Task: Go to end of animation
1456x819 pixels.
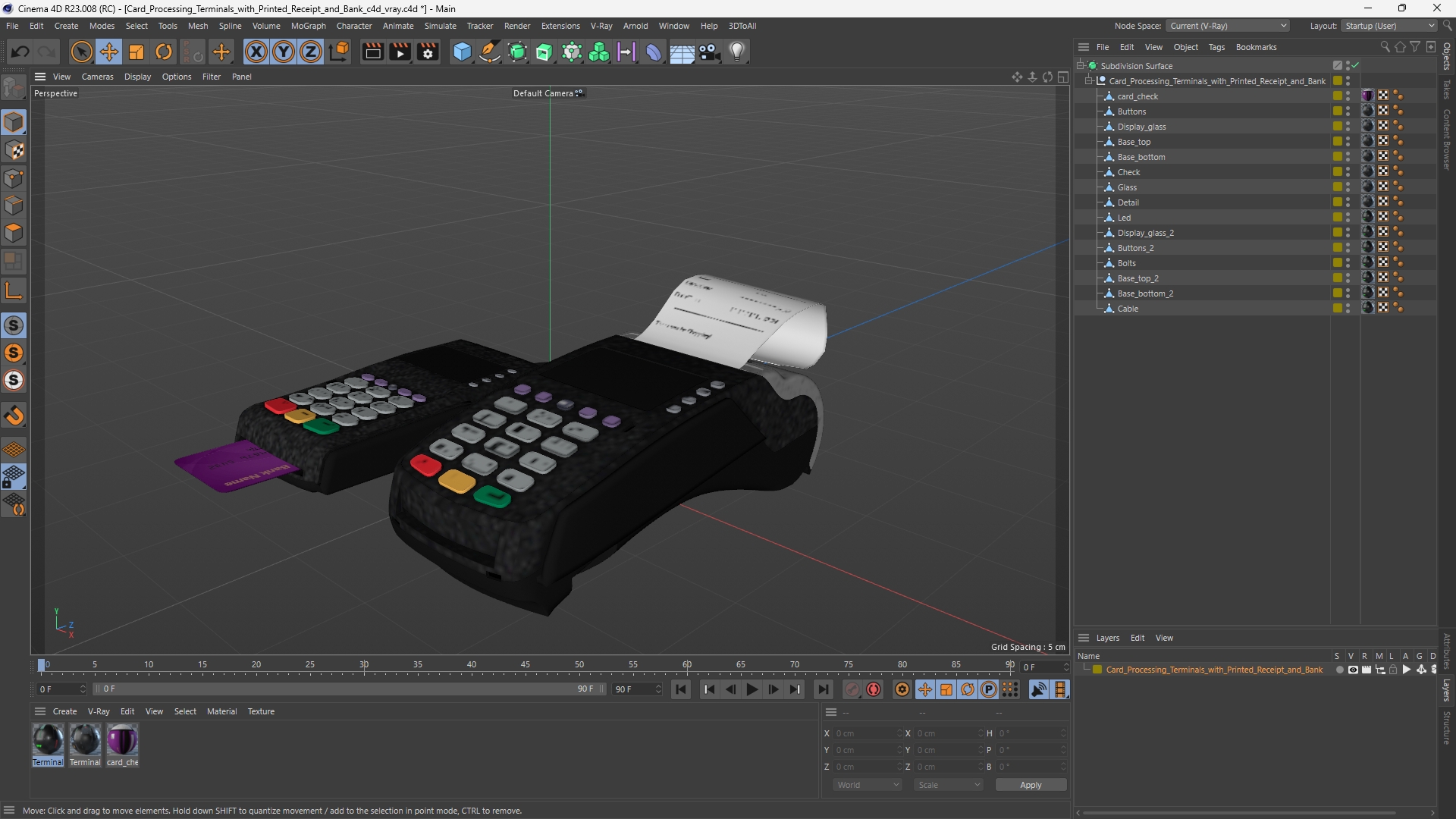Action: click(823, 689)
